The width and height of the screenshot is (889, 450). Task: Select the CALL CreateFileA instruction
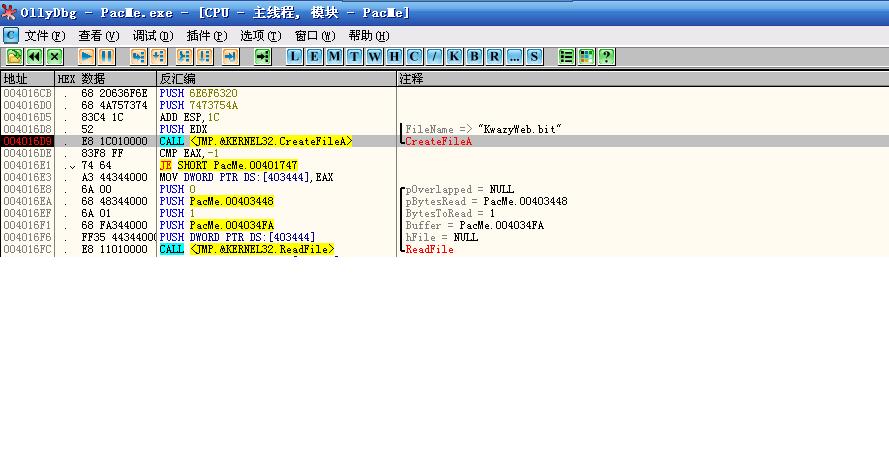click(x=256, y=141)
